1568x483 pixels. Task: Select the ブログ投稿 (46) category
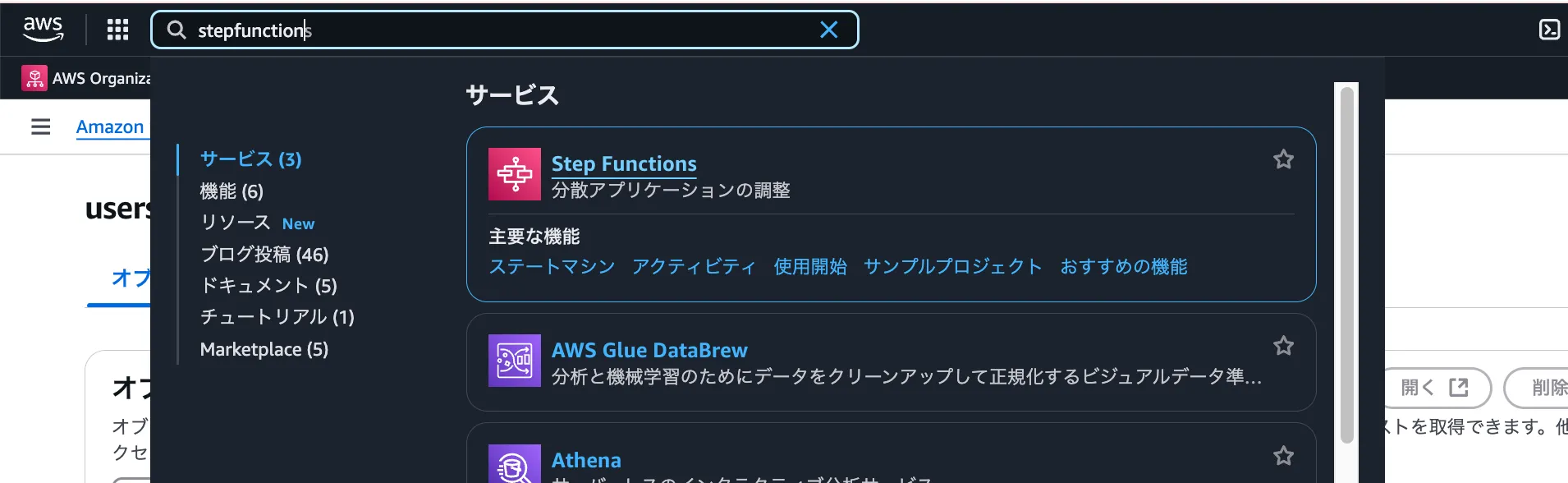[x=264, y=255]
